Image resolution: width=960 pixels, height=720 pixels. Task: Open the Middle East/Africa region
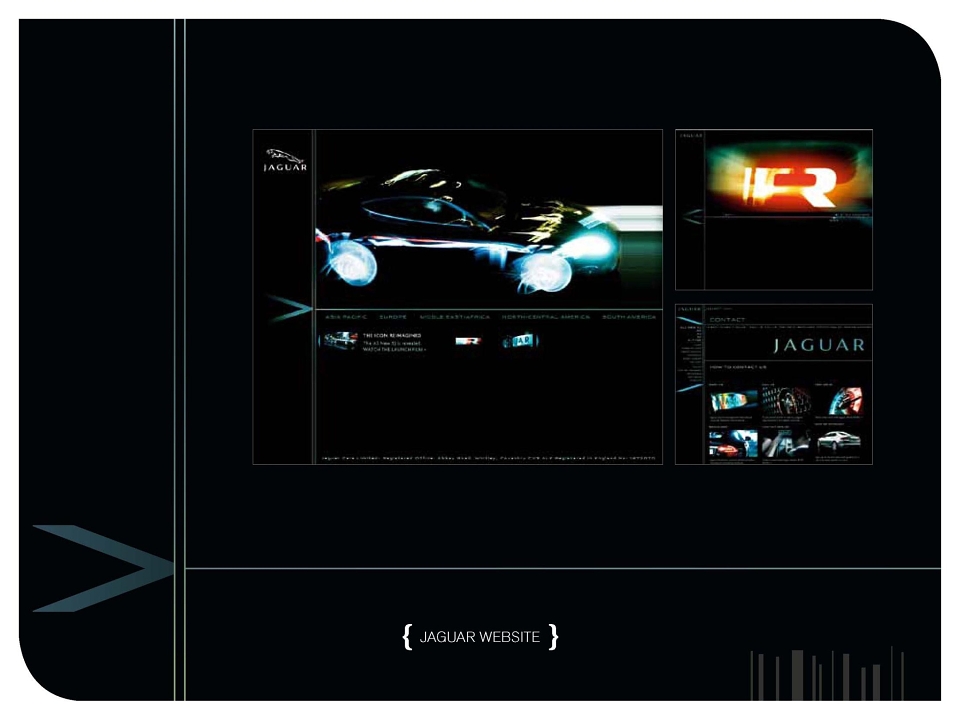pos(455,317)
